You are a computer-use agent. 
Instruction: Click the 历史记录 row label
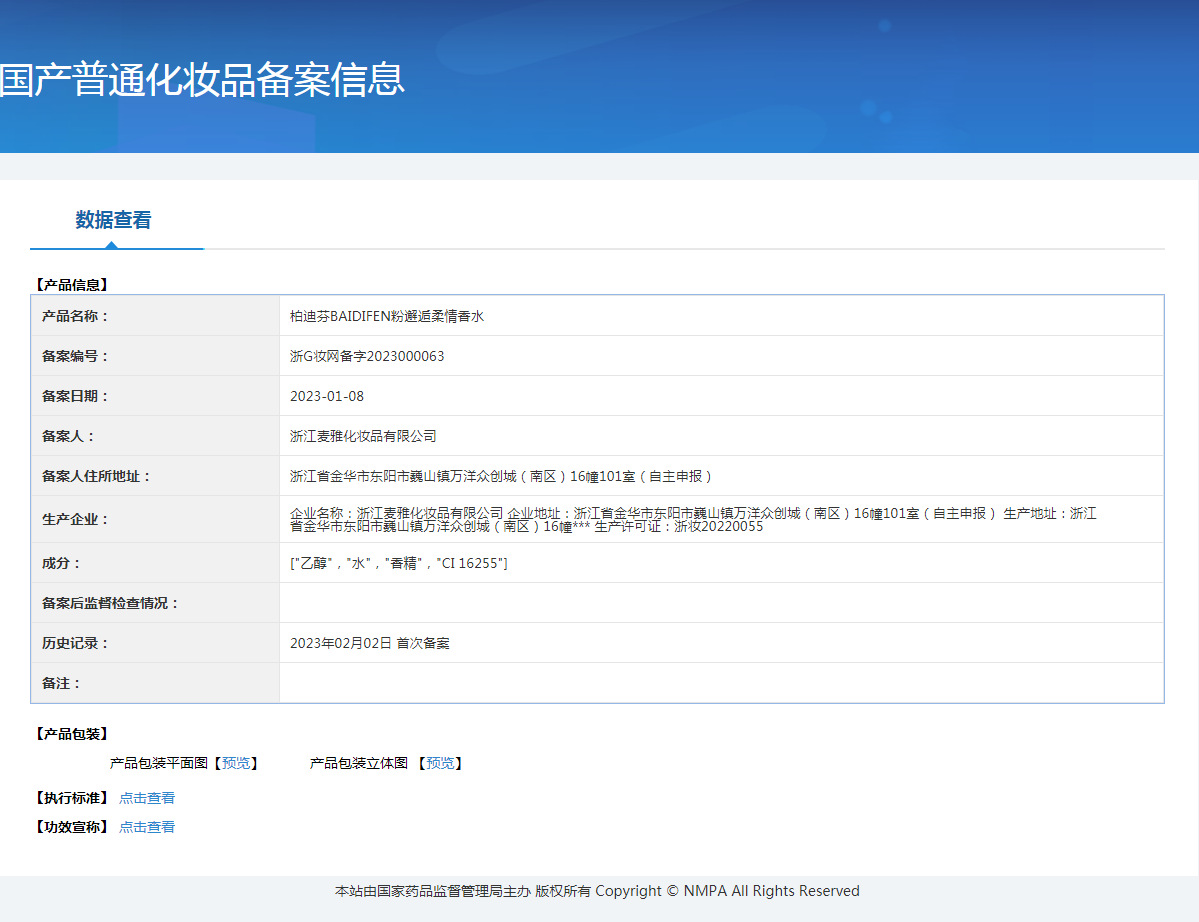[x=75, y=643]
